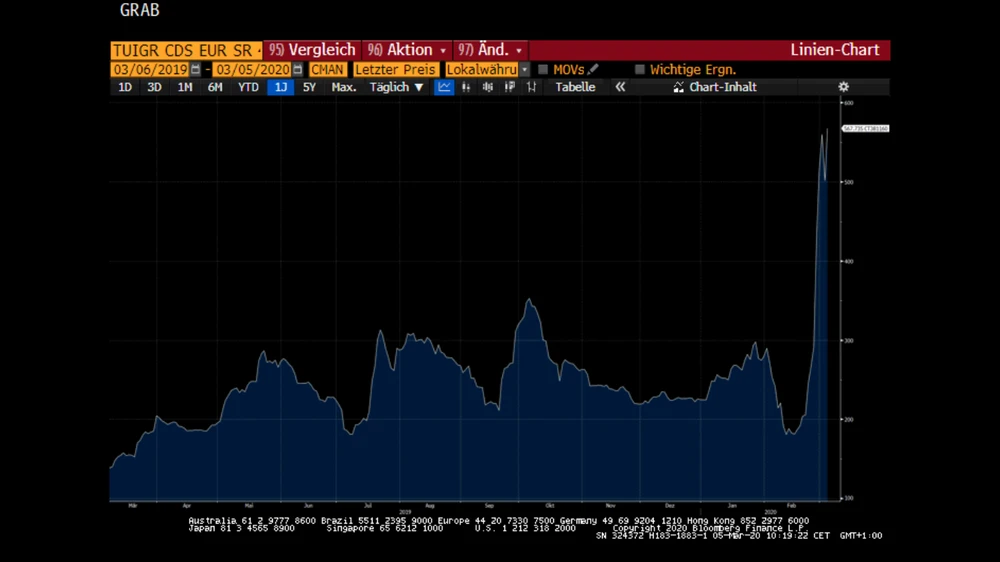This screenshot has height=562, width=1000.
Task: Expand the Täglich frequency dropdown
Action: pyautogui.click(x=397, y=87)
